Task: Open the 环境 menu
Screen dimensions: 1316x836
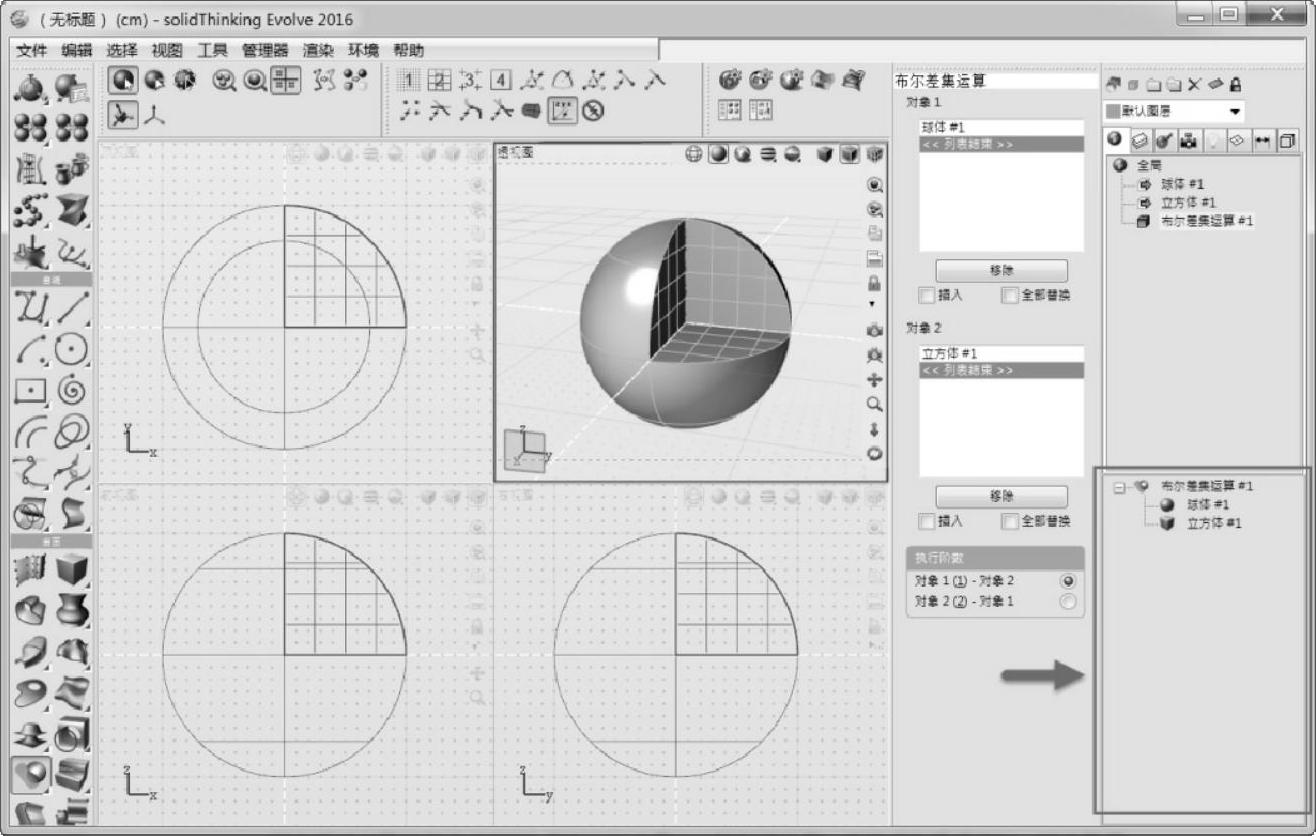Action: click(363, 50)
